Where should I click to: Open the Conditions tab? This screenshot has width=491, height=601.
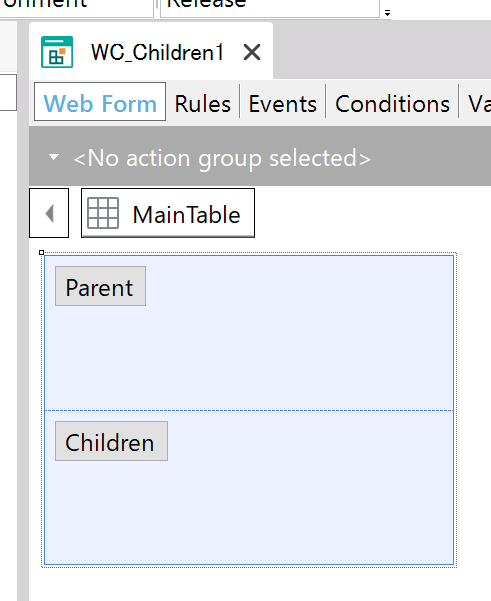pyautogui.click(x=392, y=104)
